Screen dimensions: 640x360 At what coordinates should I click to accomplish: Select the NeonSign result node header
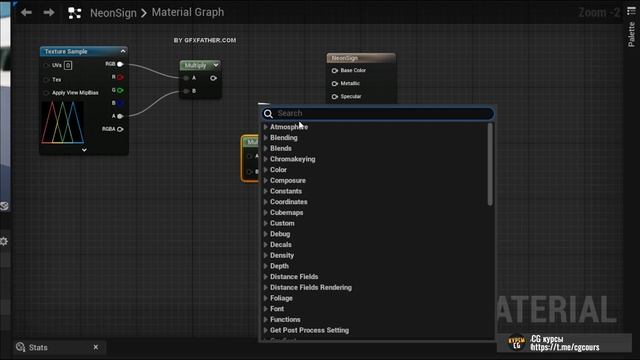(361, 58)
